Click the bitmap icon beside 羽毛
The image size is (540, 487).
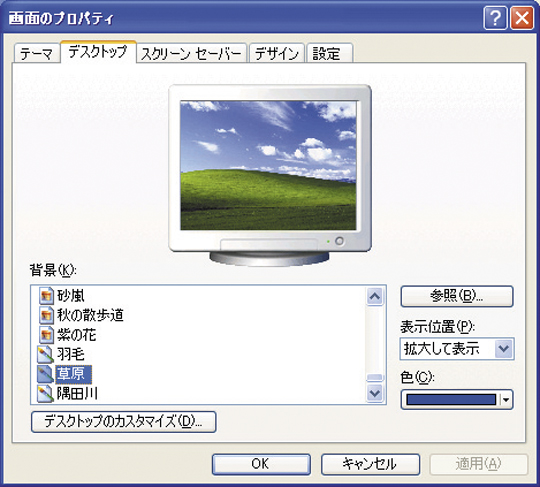pos(45,354)
